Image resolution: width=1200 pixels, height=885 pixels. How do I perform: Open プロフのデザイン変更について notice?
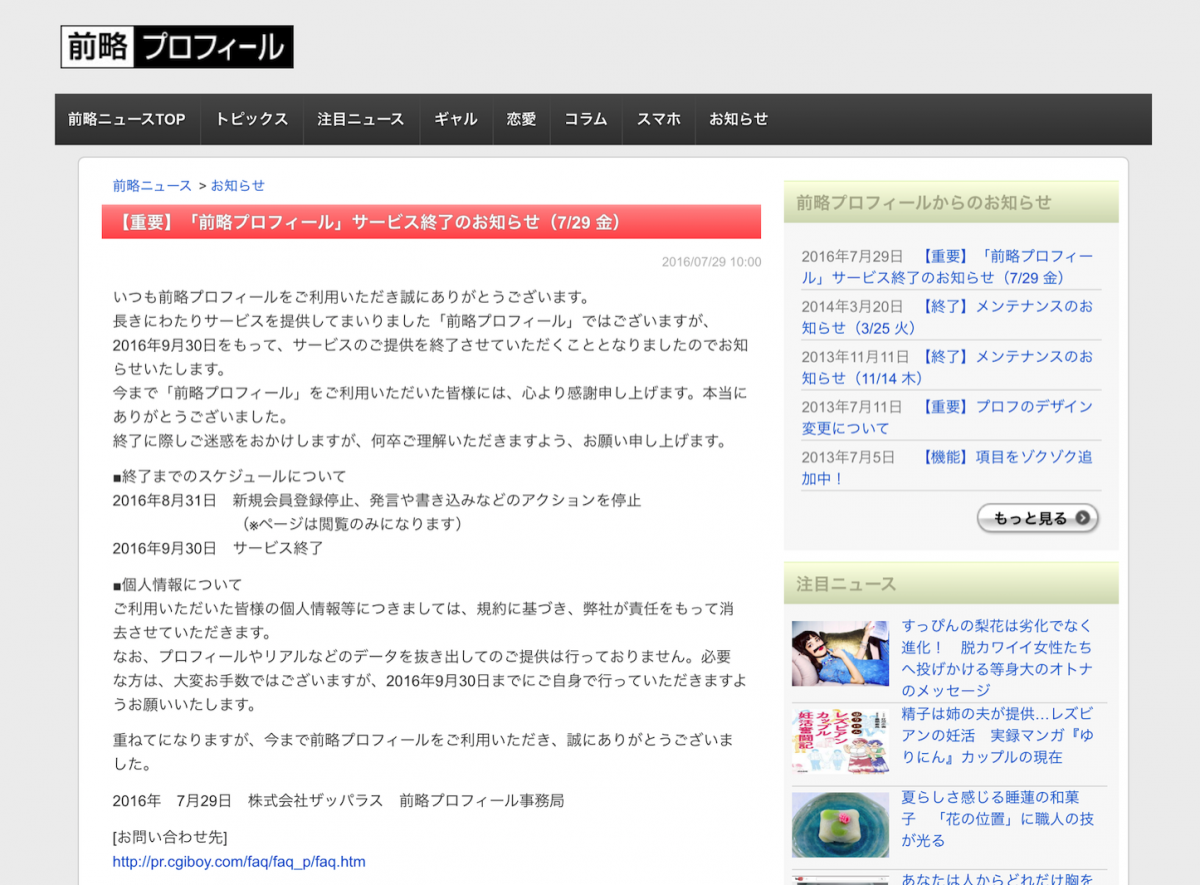click(1005, 417)
